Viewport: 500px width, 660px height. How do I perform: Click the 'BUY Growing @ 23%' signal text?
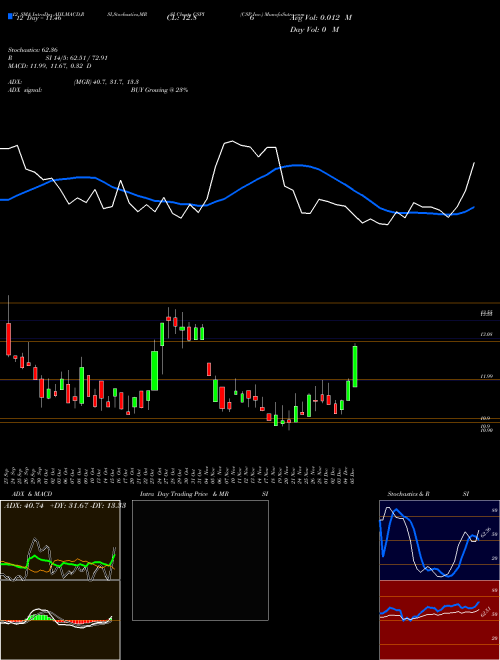tap(159, 90)
